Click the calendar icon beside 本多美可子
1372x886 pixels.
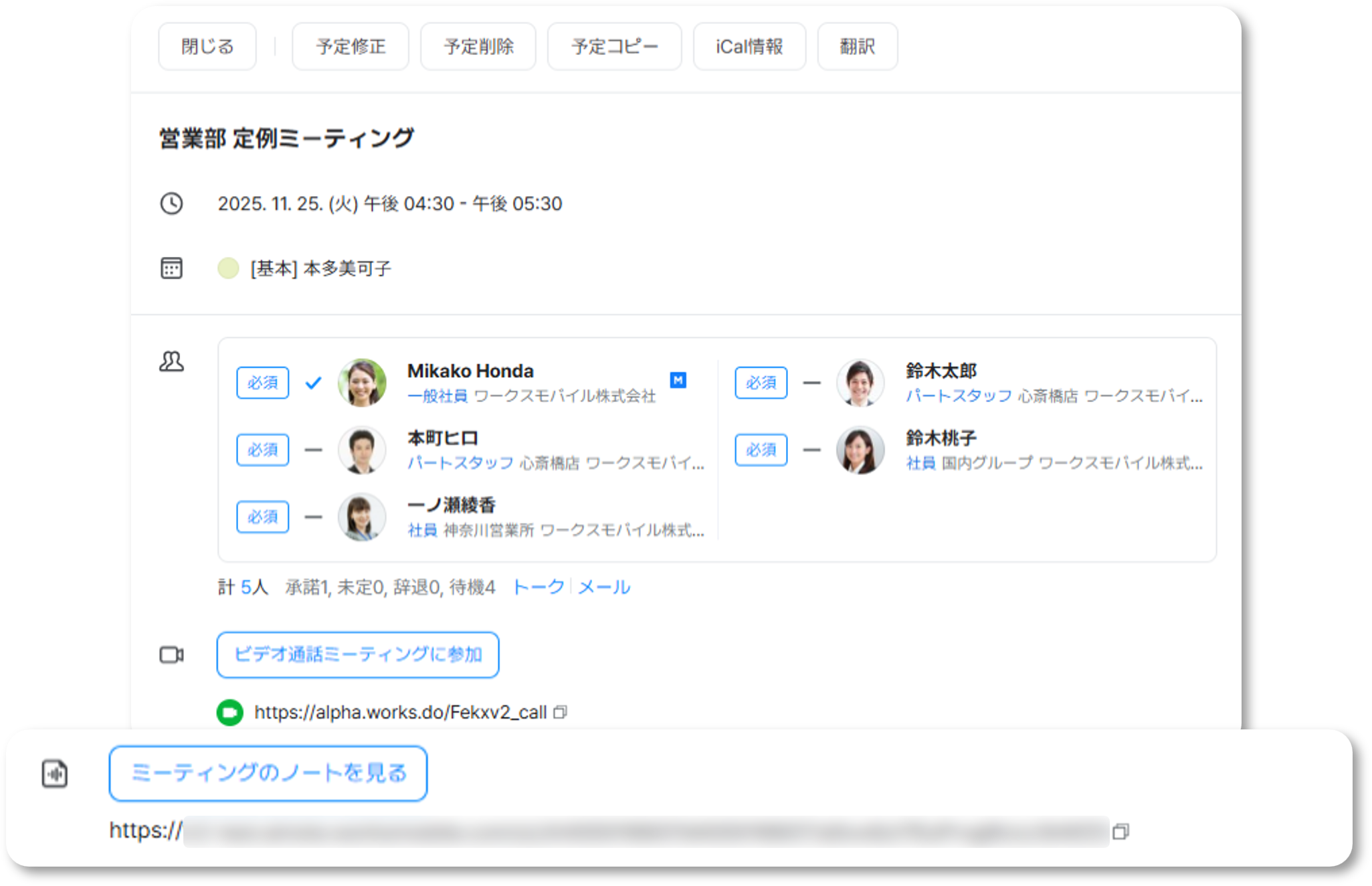coord(171,268)
